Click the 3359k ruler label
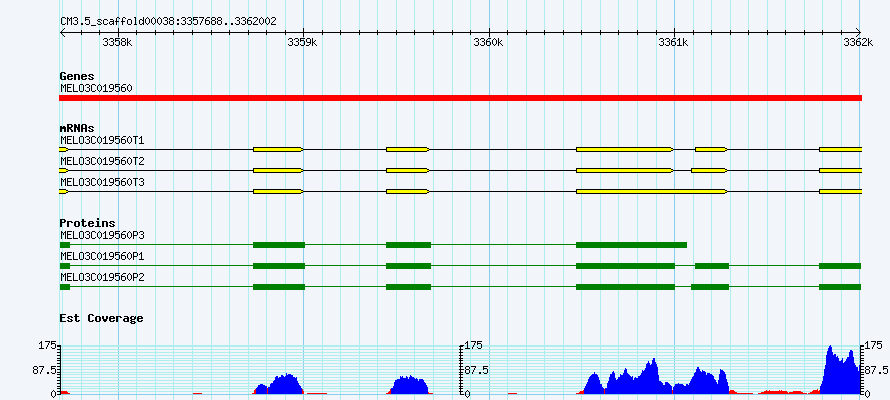Screen dimensions: 890x400 pyautogui.click(x=303, y=42)
